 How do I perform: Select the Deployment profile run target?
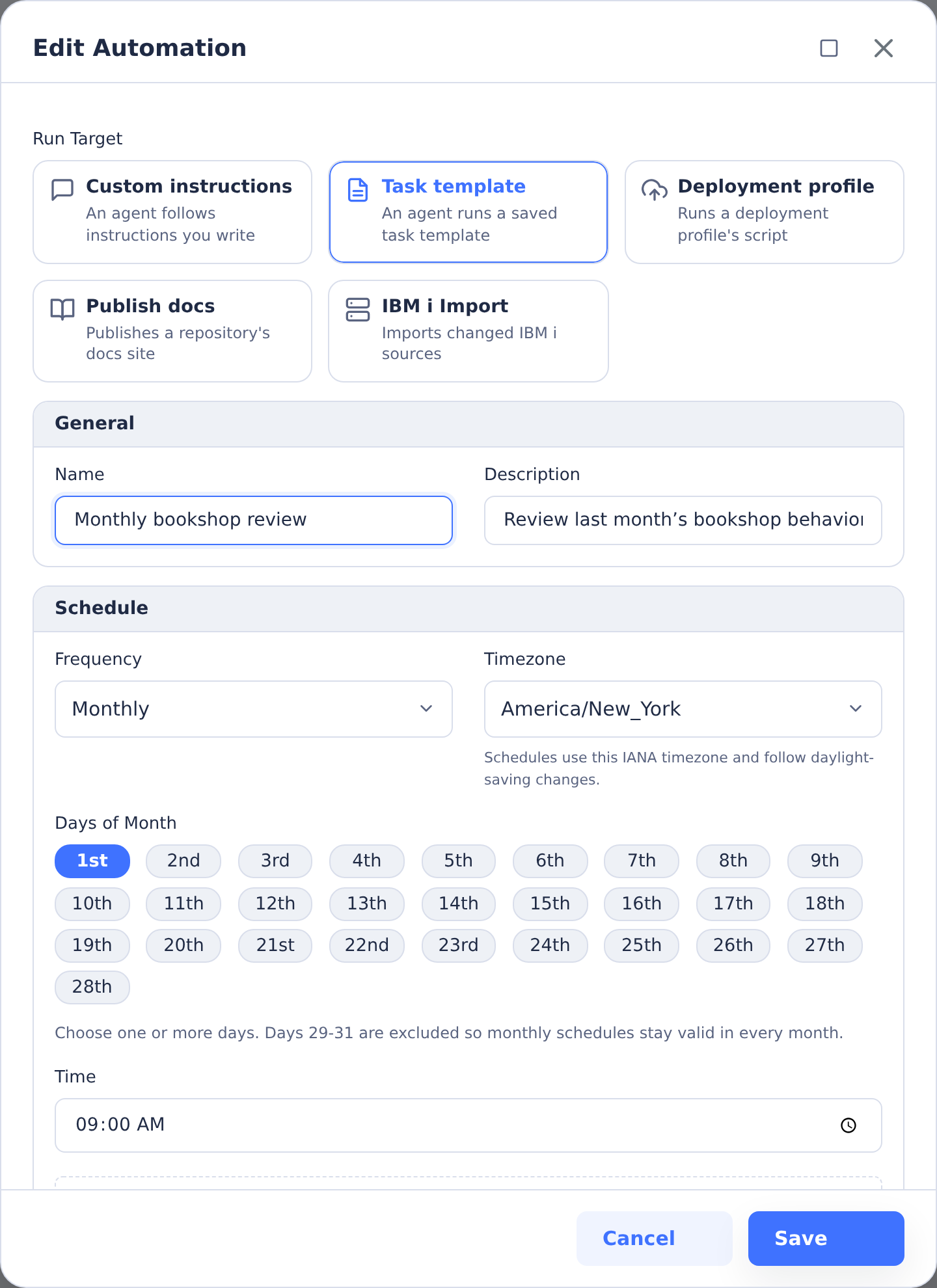click(x=765, y=212)
